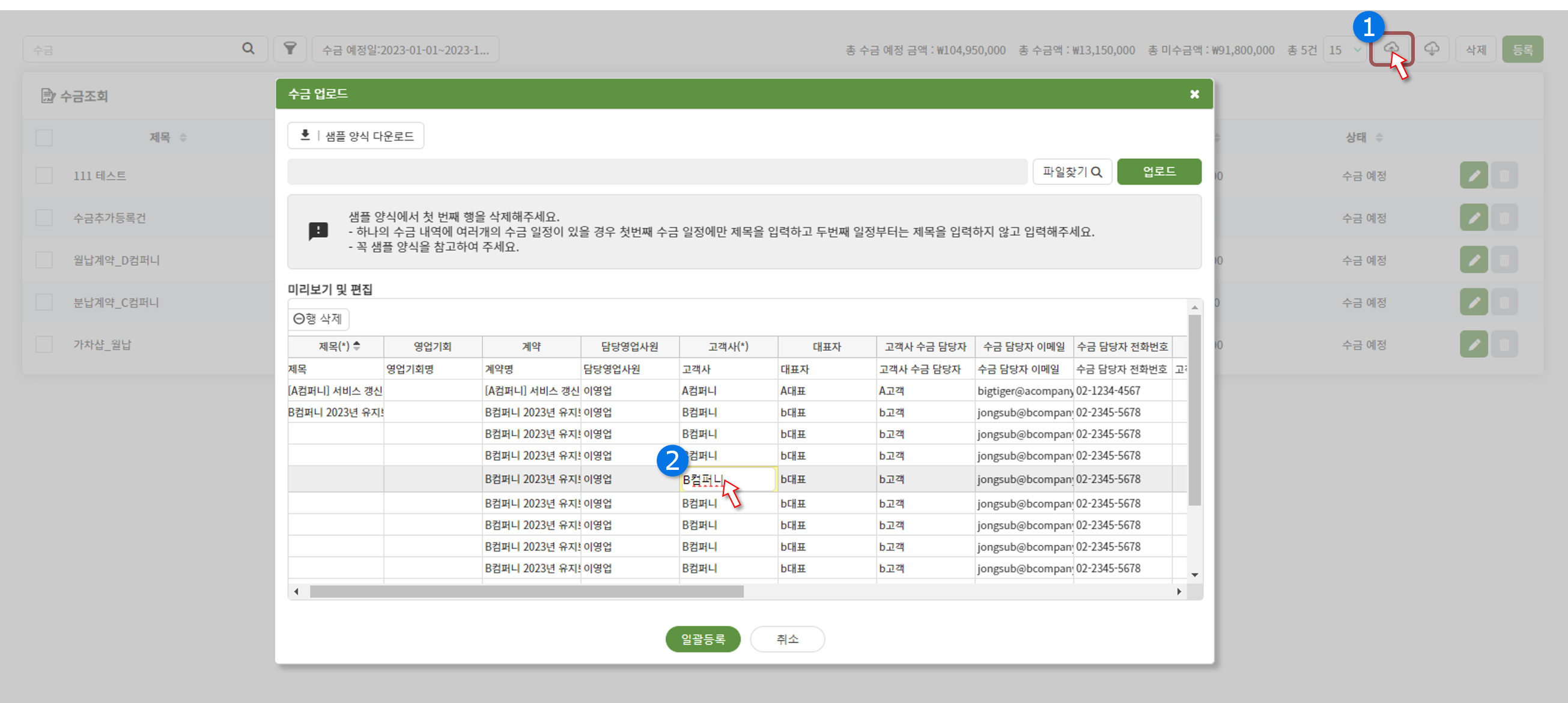Click the 고객사 수금 담당자 column header
1568x703 pixels.
pos(926,347)
